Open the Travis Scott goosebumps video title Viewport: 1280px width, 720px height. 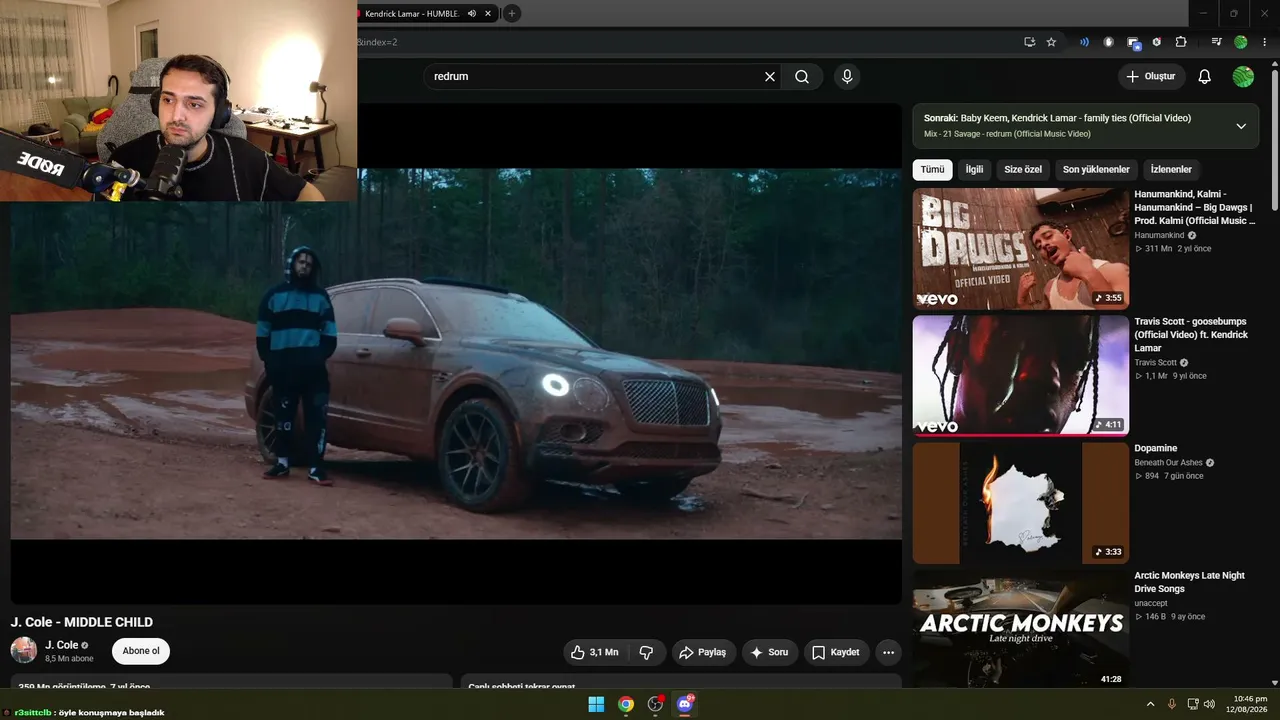point(1191,335)
